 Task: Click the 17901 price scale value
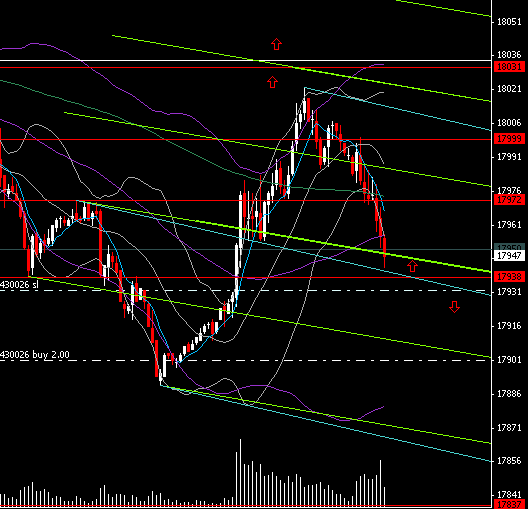point(509,360)
